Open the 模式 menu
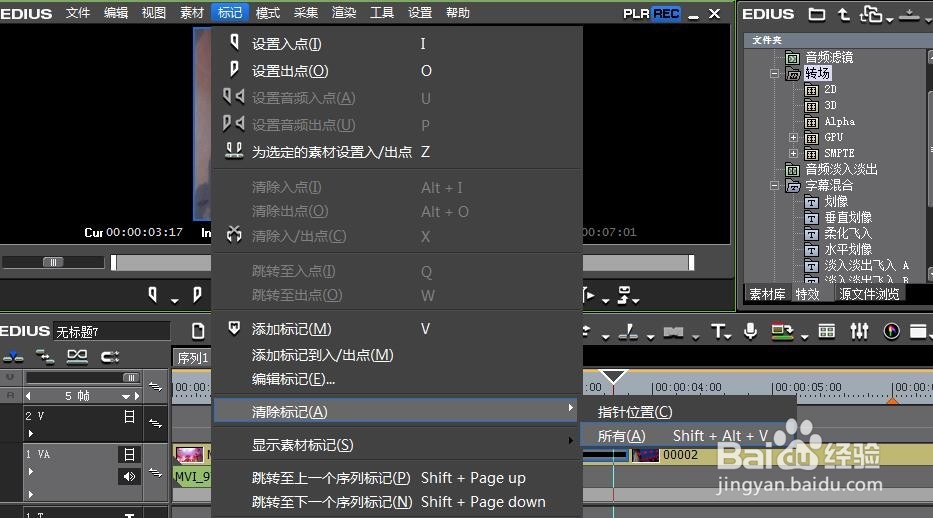Screen dimensions: 933x518 (268, 12)
